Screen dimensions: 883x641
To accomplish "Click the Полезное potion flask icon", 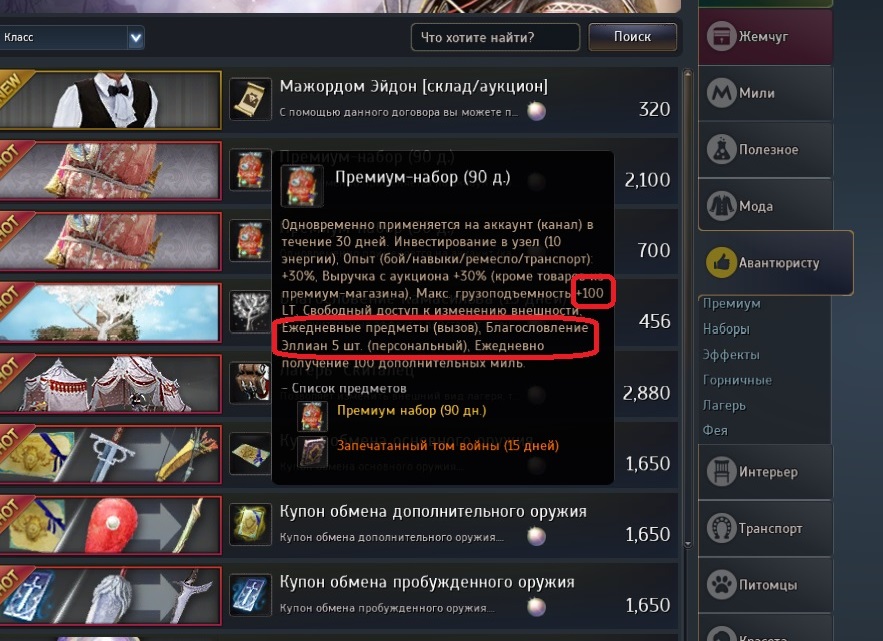I will click(x=721, y=149).
